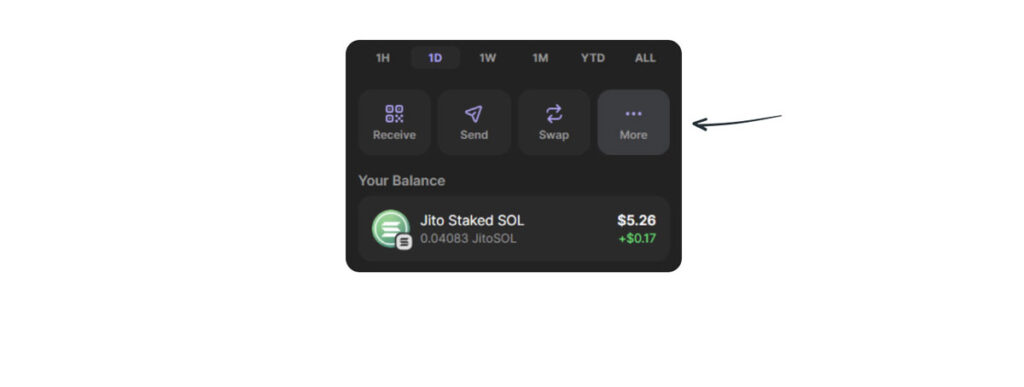
Task: Click the paper plane Send icon
Action: pos(473,114)
